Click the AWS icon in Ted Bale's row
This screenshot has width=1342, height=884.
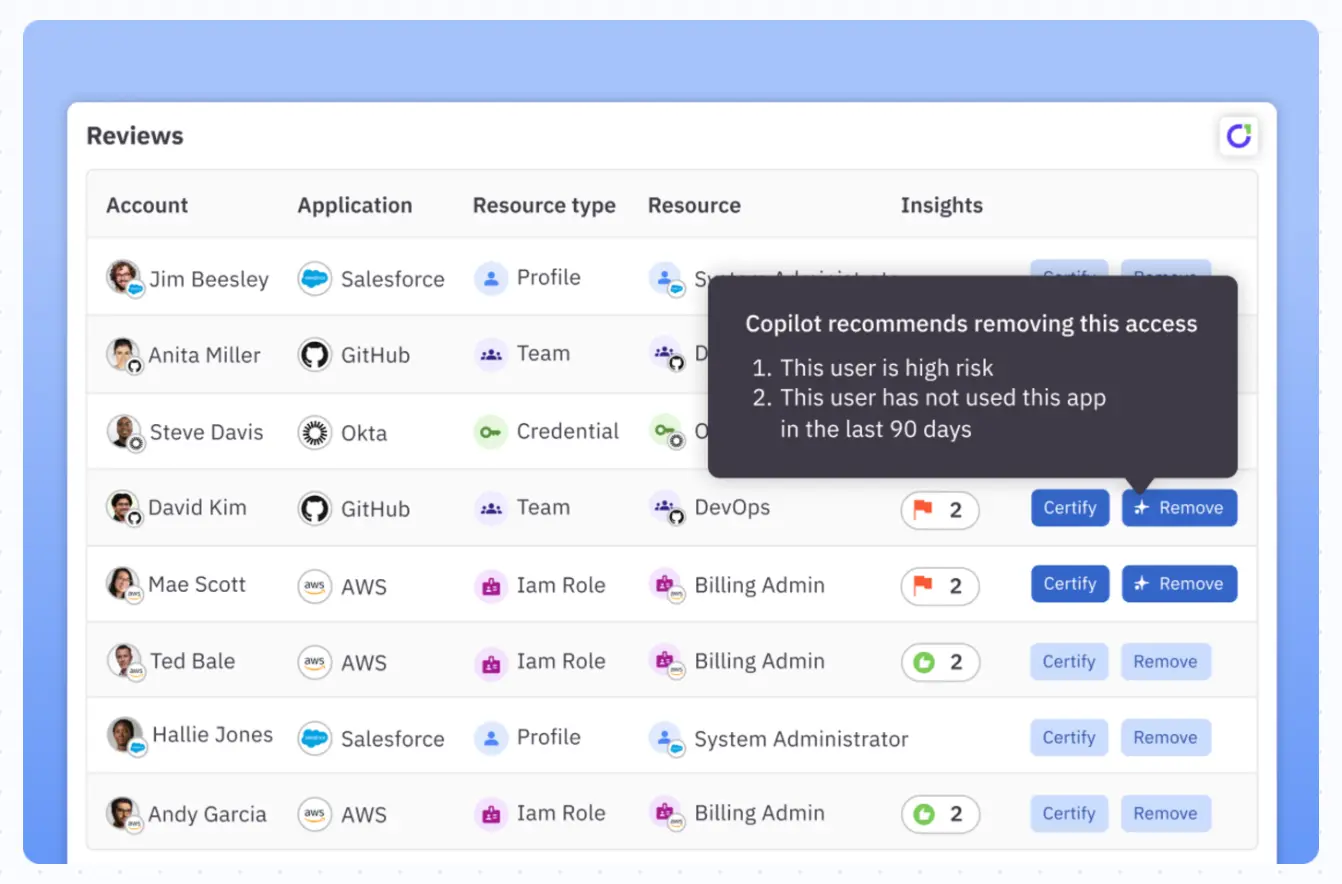314,662
